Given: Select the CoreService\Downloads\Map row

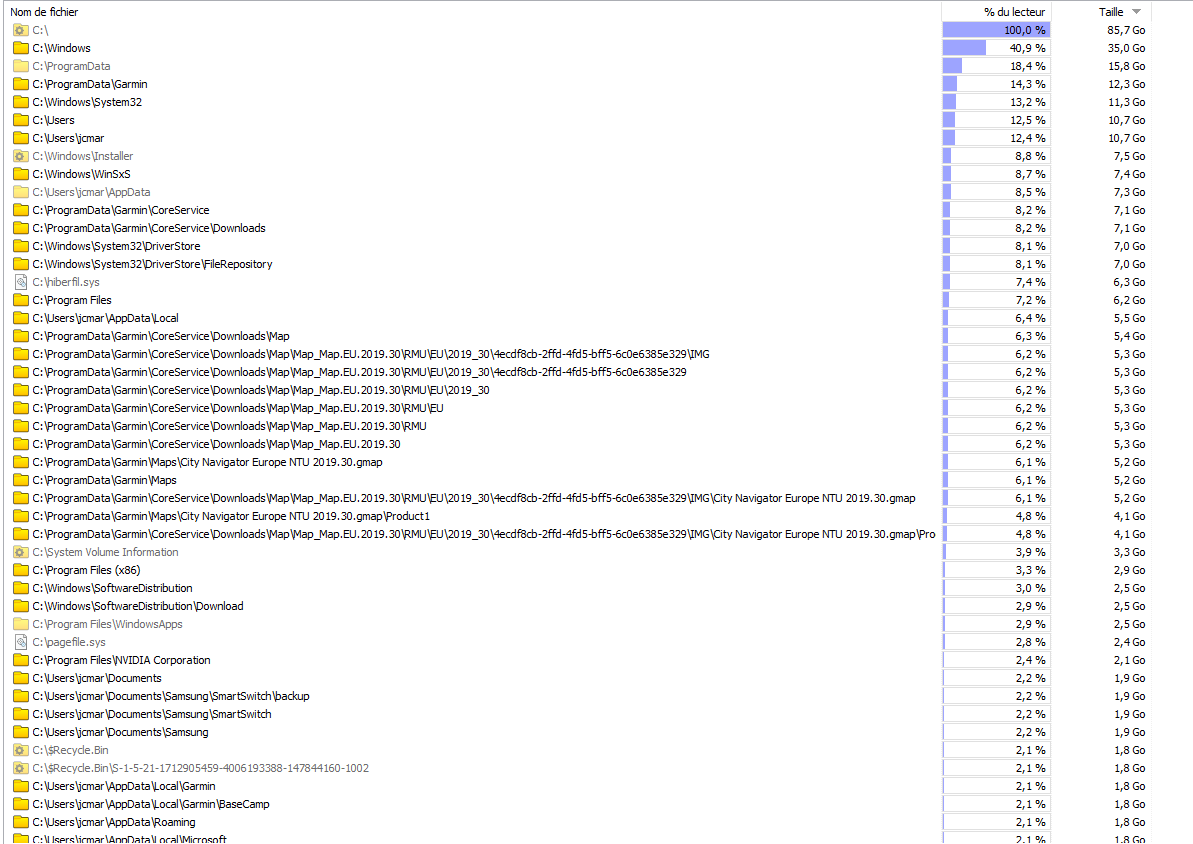Looking at the screenshot, I should pyautogui.click(x=578, y=336).
